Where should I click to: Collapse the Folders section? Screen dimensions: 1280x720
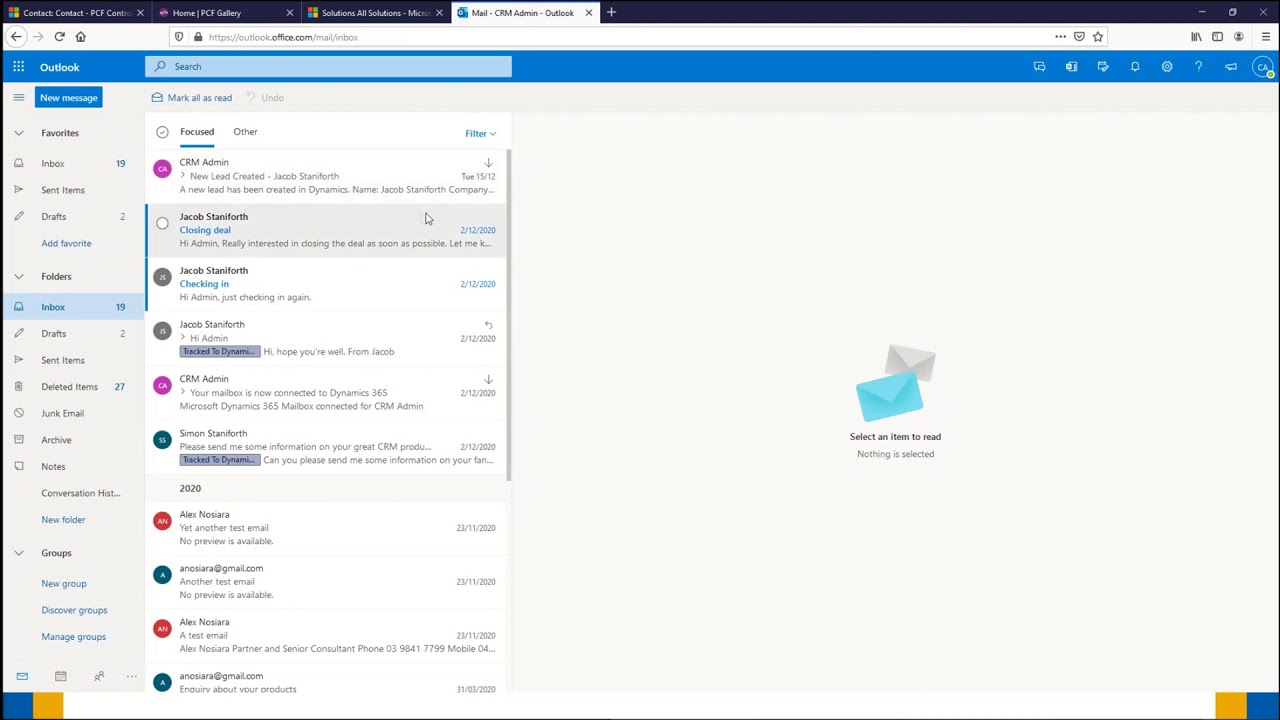click(x=18, y=276)
